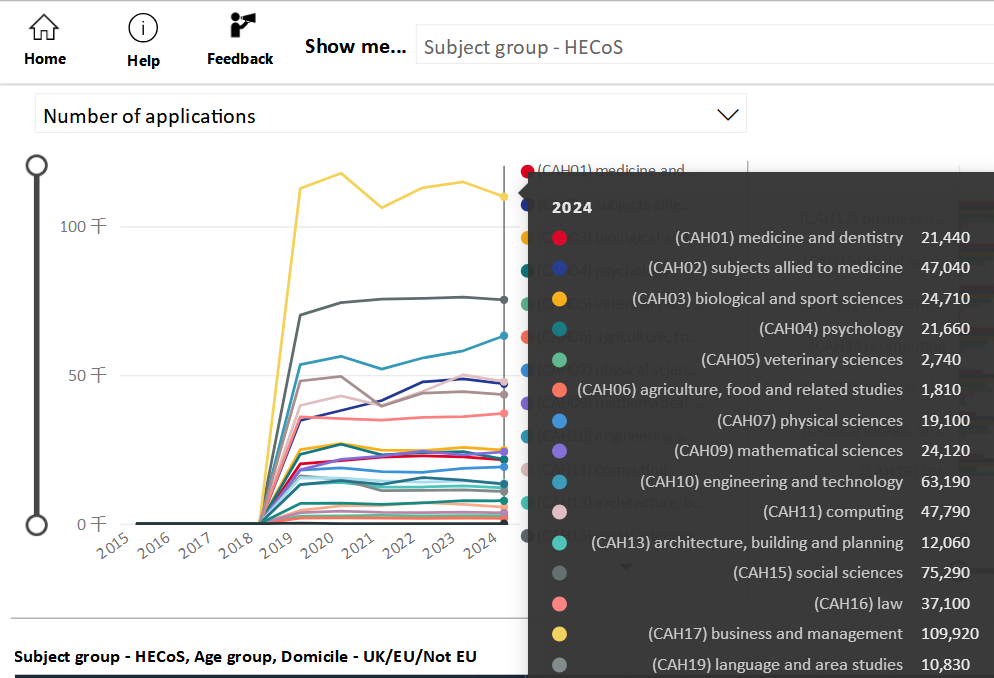994x678 pixels.
Task: Select the salmon law 2024 data point
Action: [504, 413]
